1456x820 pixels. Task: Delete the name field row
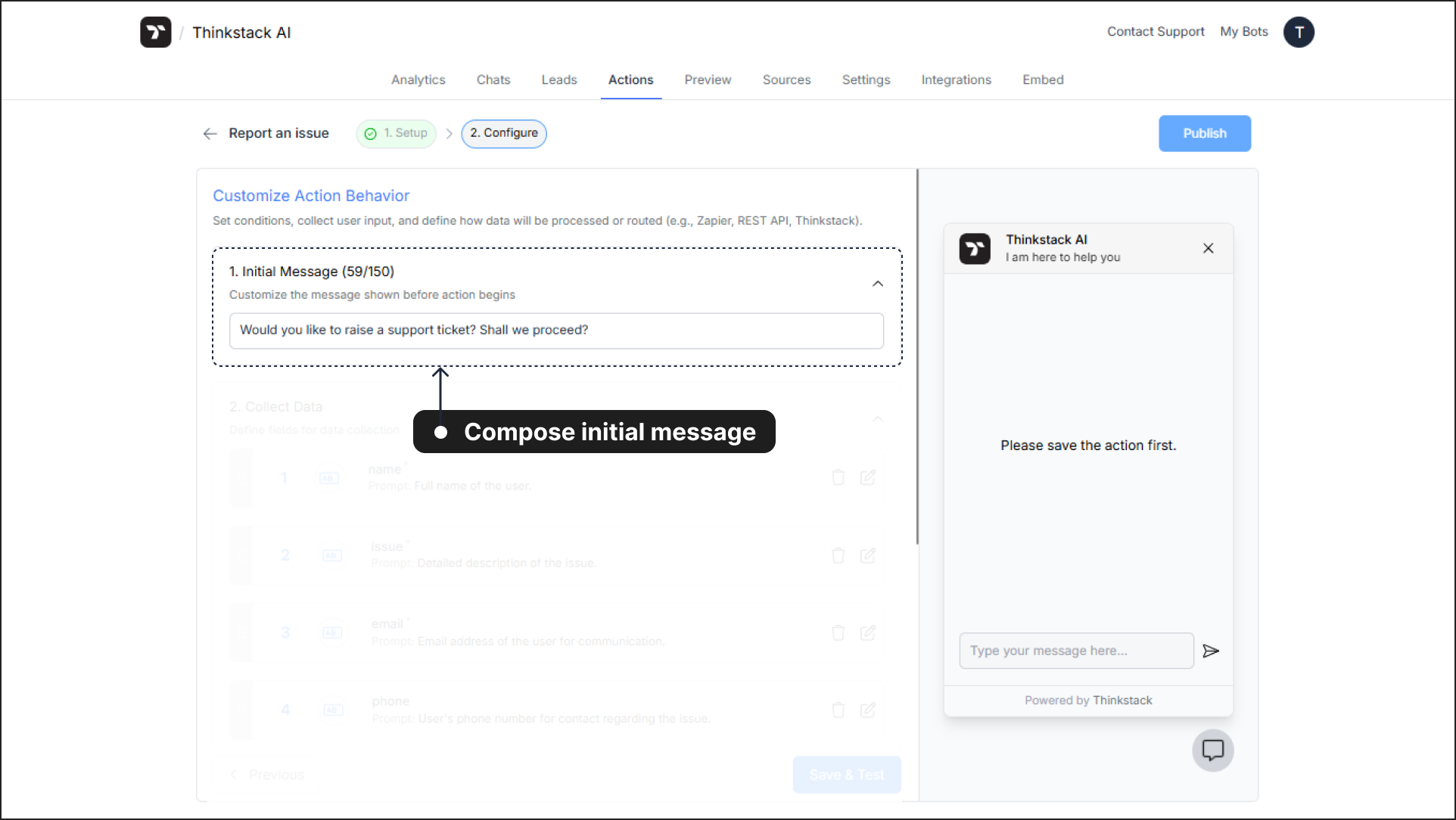tap(838, 477)
